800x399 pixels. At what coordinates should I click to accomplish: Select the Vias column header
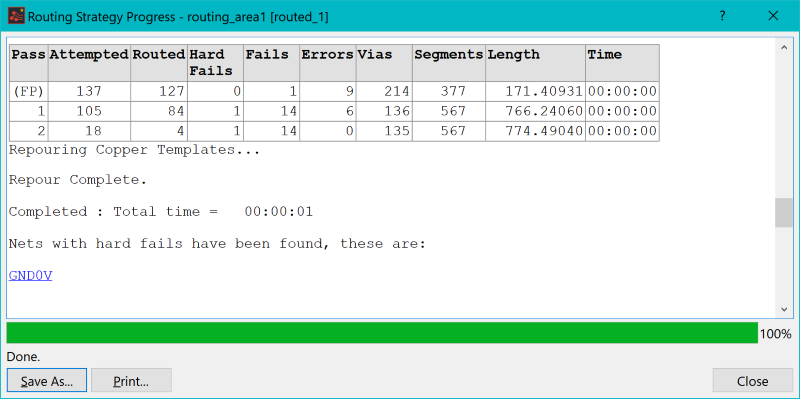pyautogui.click(x=384, y=63)
